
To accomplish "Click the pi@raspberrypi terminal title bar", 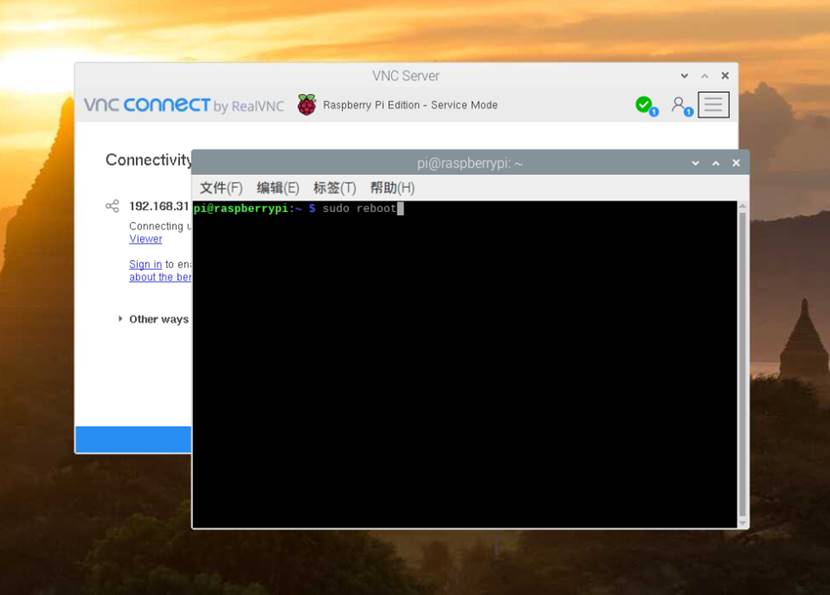I will [470, 163].
